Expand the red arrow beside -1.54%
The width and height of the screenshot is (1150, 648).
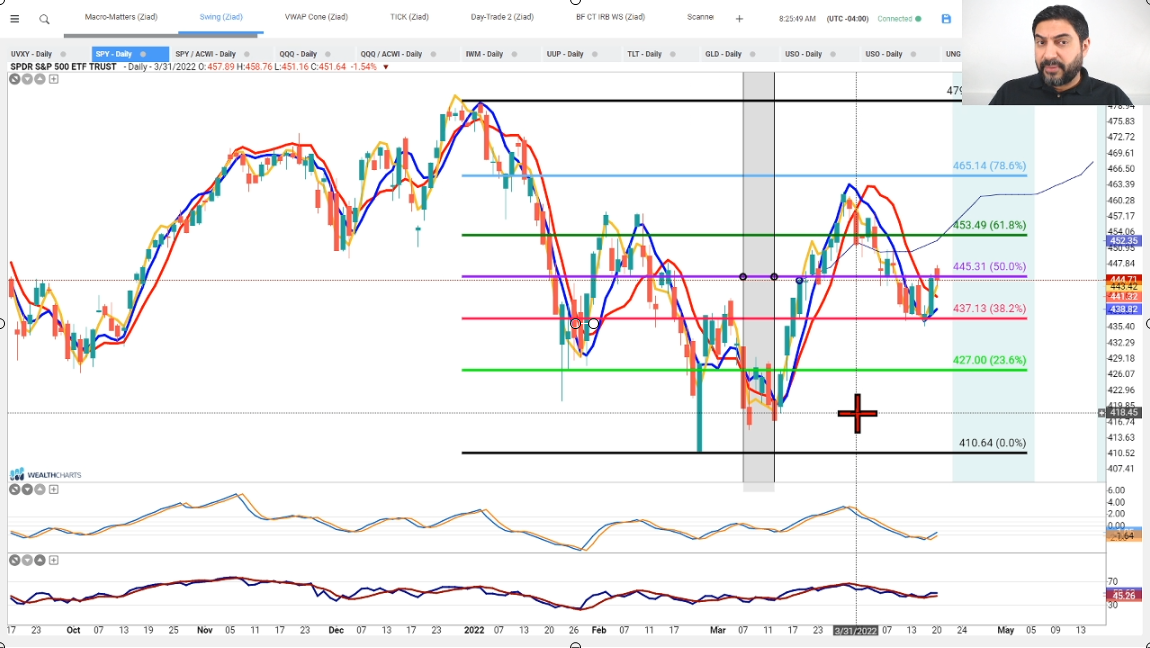pyautogui.click(x=386, y=67)
